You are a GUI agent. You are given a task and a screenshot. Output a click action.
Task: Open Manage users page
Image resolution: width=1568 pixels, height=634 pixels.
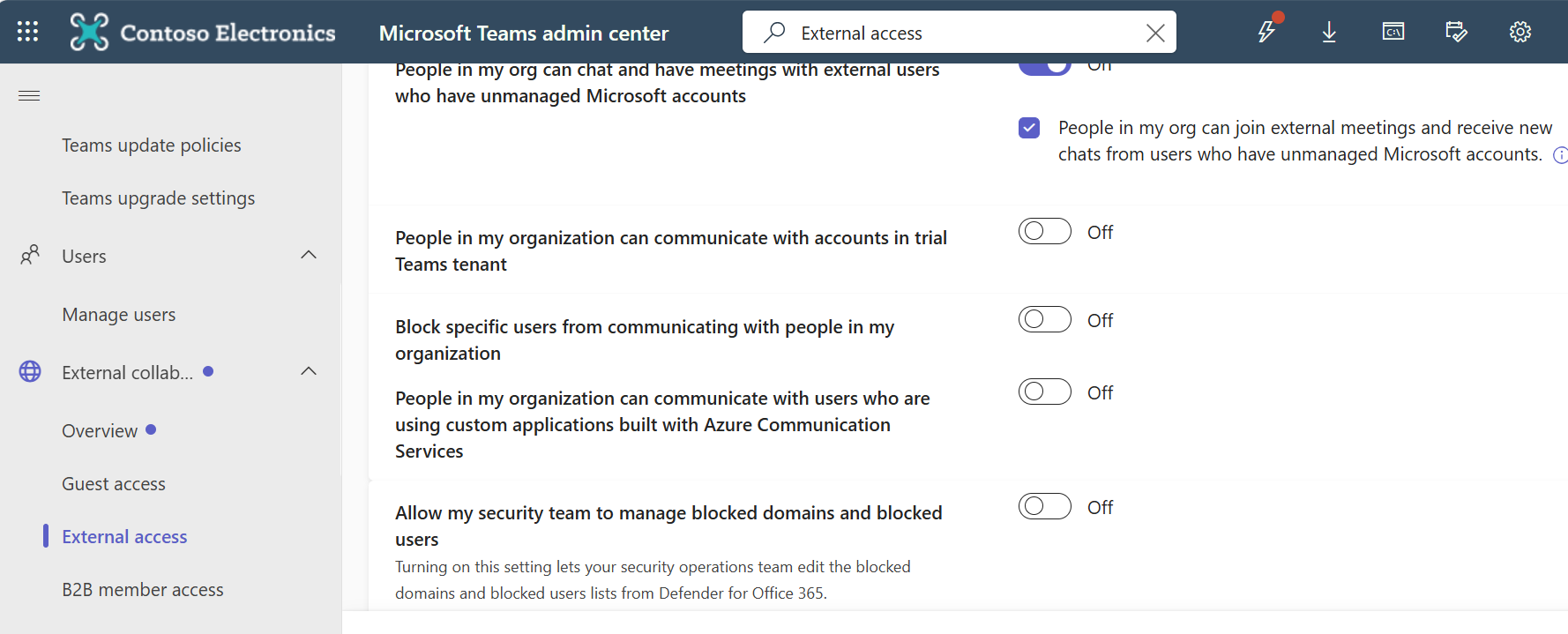point(119,315)
